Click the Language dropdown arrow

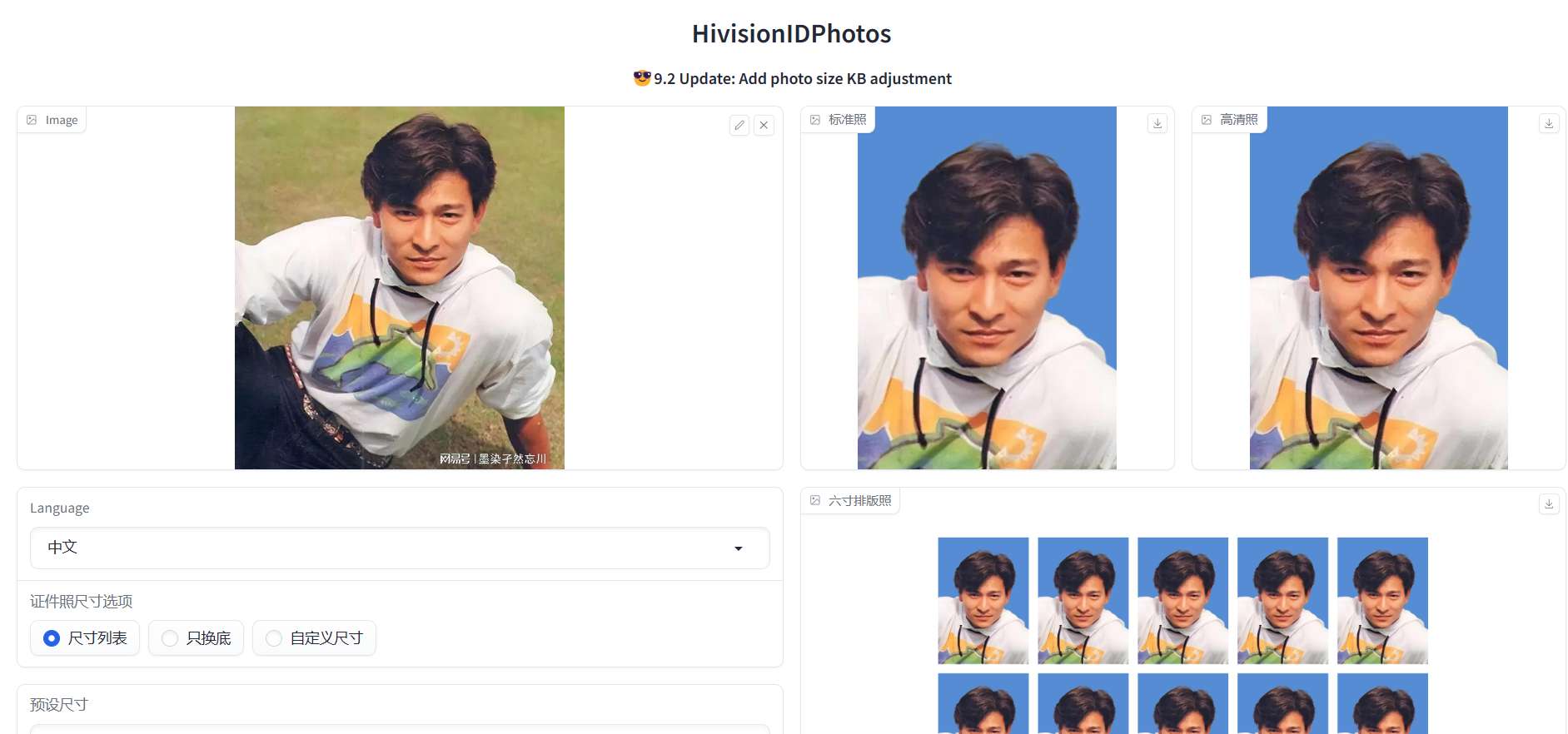[739, 548]
